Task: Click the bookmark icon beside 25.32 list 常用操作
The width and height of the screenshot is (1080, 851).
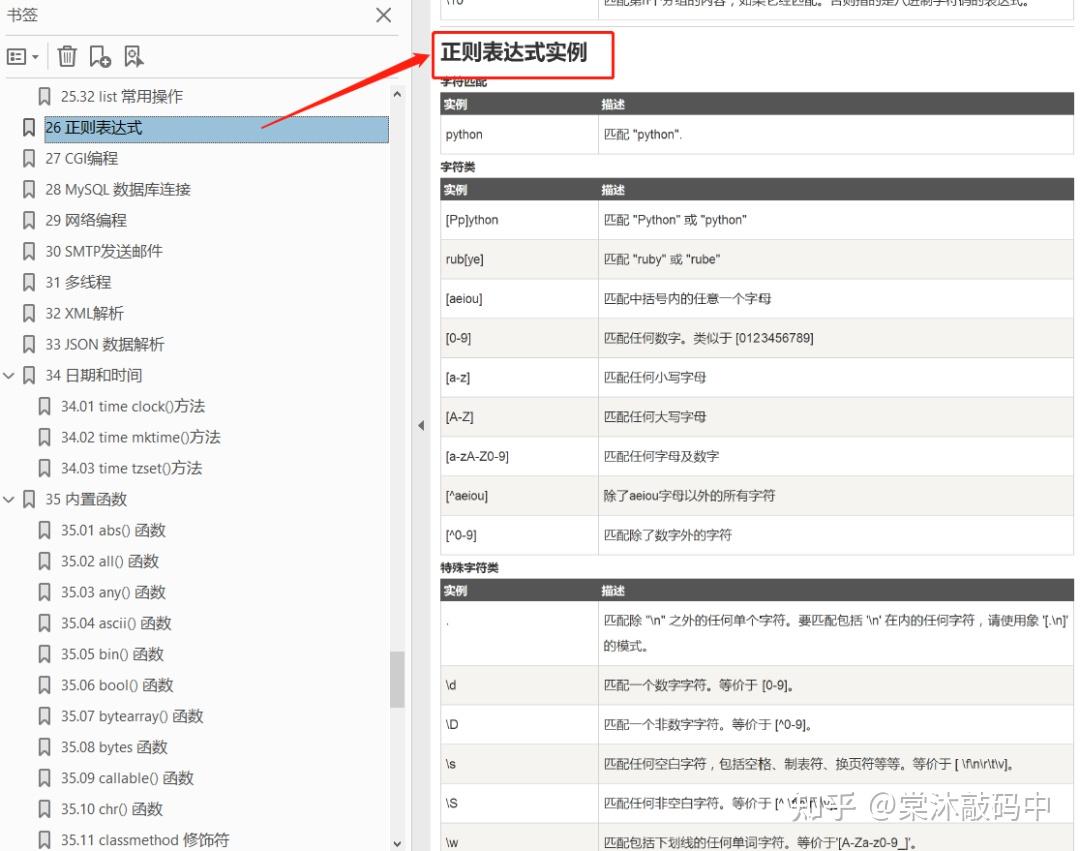Action: 44,96
